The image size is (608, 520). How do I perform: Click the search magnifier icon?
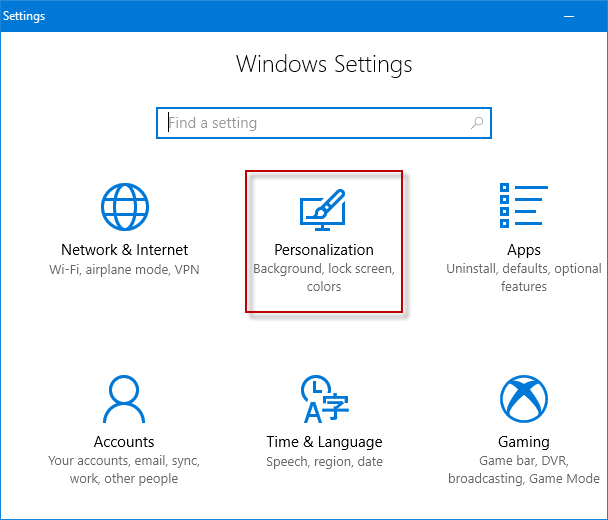[477, 123]
